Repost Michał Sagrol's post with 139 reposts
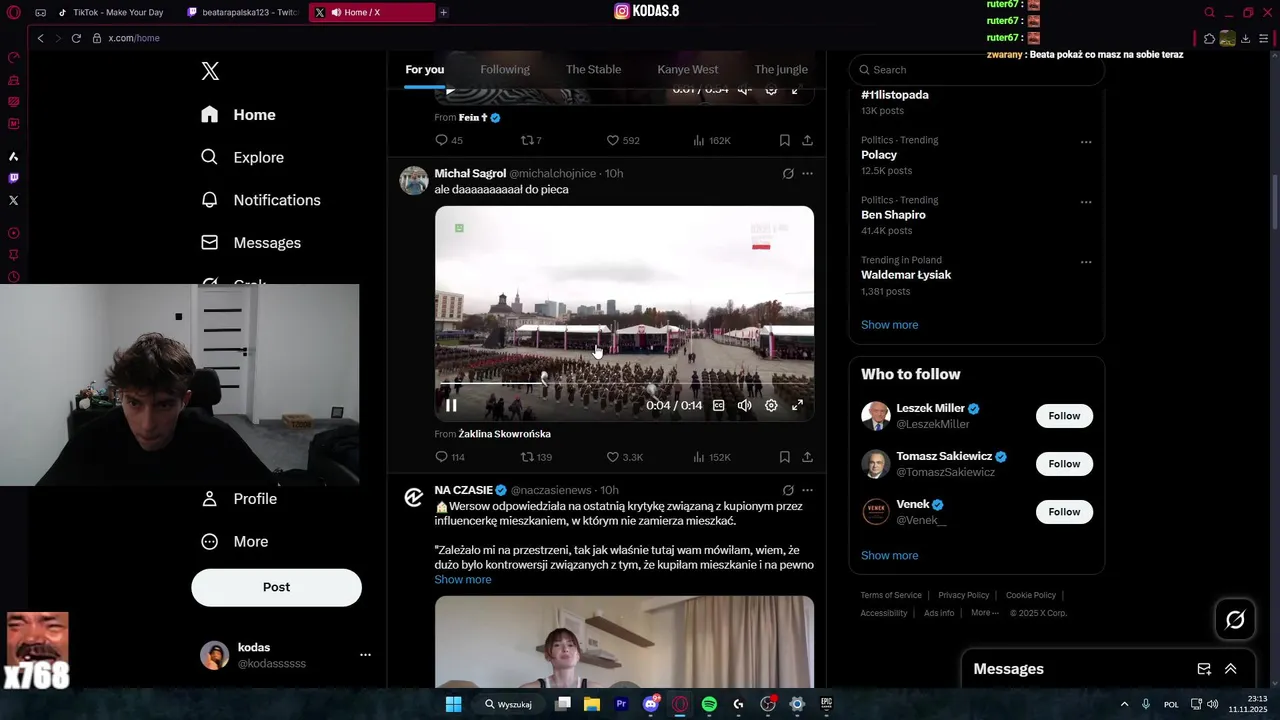1280x720 pixels. click(x=536, y=457)
